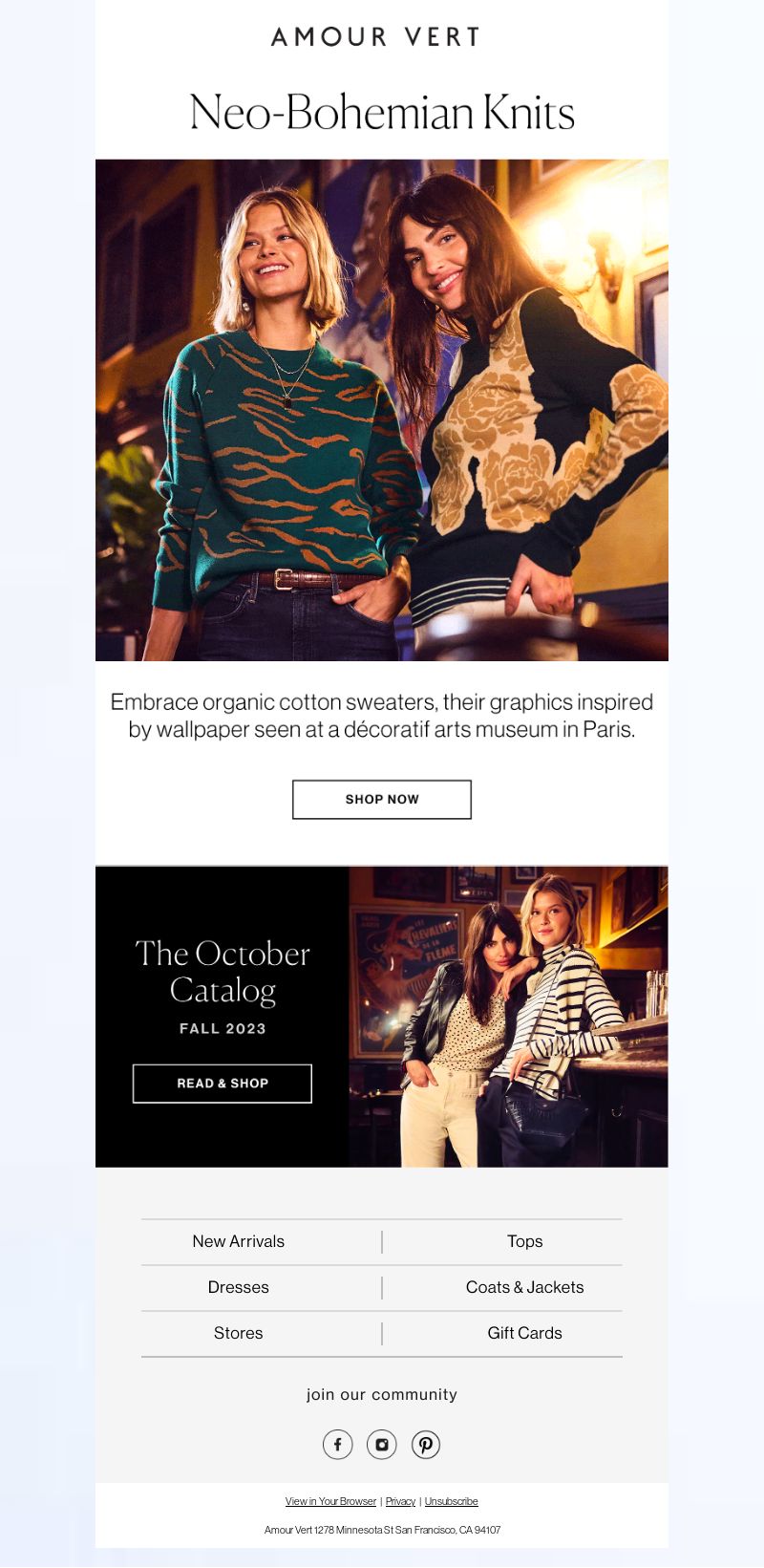
Task: Open the Pinterest icon link
Action: point(426,1444)
